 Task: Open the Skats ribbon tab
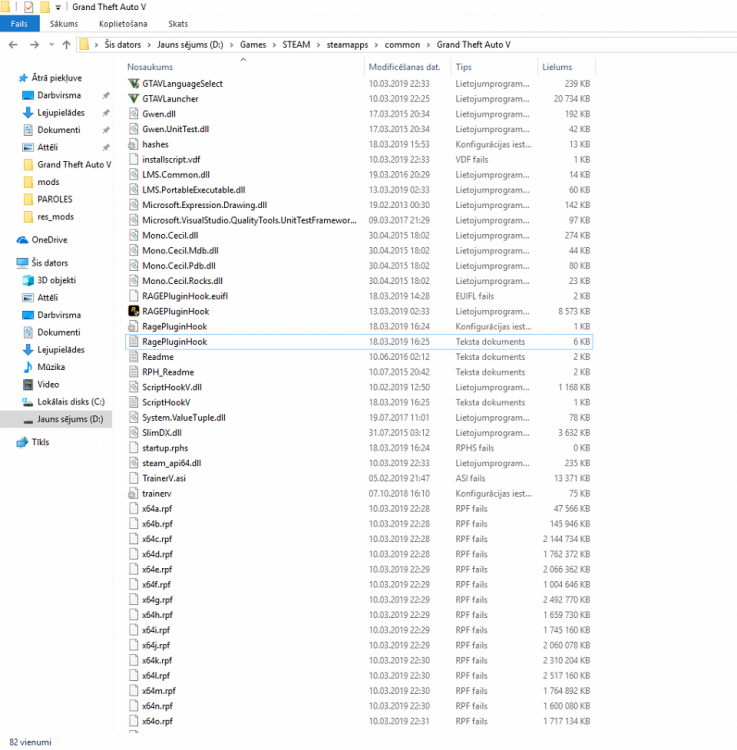coord(178,24)
